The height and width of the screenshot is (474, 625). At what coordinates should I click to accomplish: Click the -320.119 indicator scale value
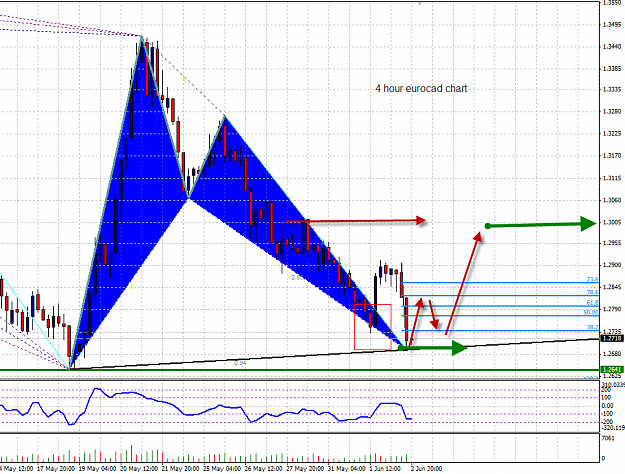coord(613,428)
